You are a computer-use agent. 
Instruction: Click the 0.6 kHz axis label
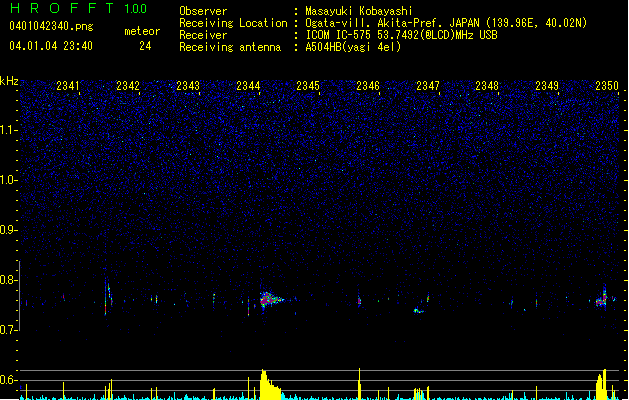click(x=8, y=380)
